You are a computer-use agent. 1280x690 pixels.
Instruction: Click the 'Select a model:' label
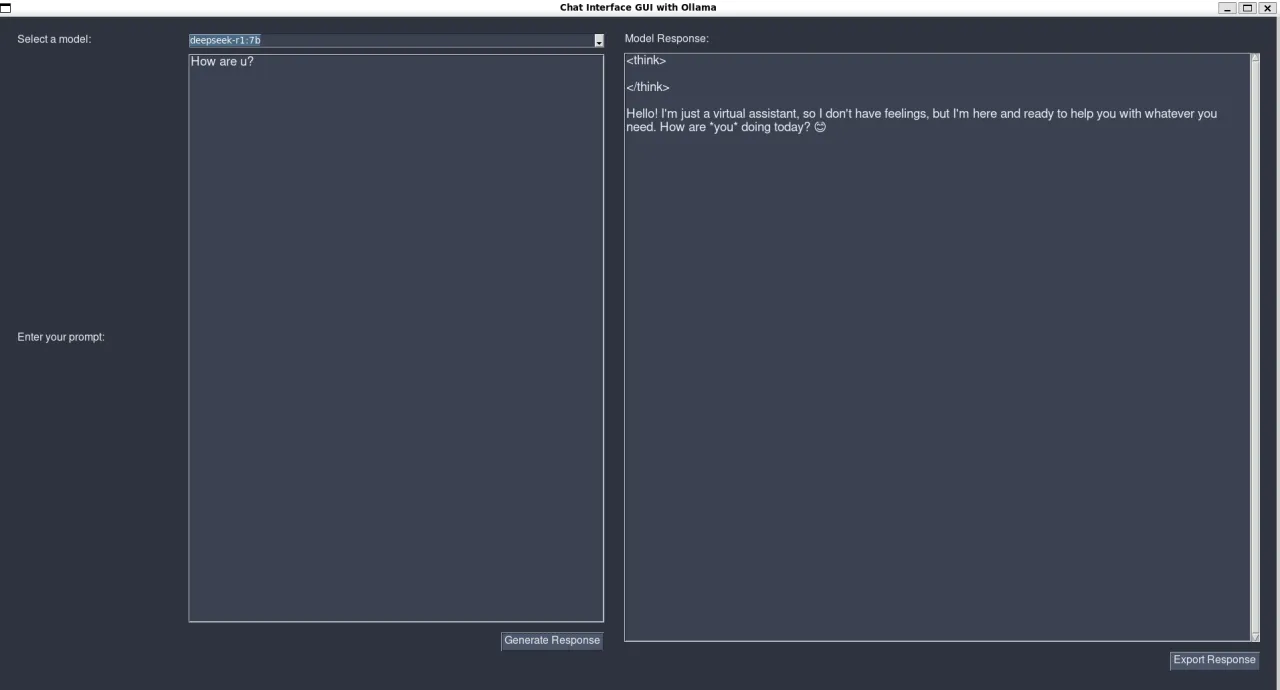pos(54,39)
